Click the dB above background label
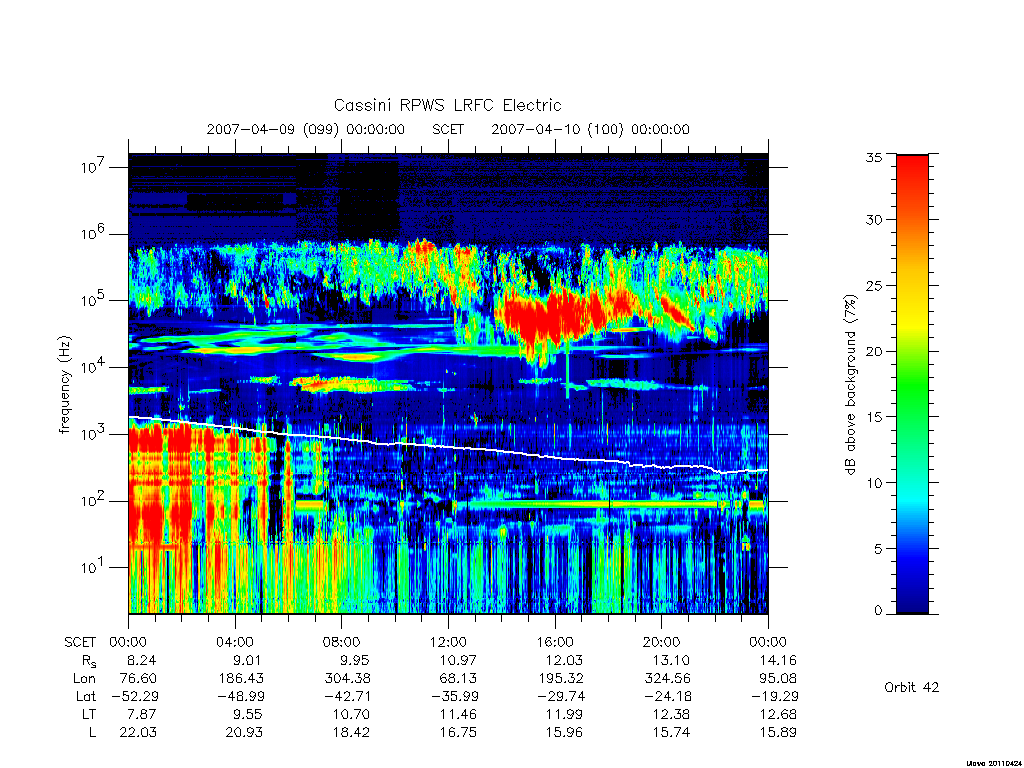The image size is (1024, 768). pos(850,385)
